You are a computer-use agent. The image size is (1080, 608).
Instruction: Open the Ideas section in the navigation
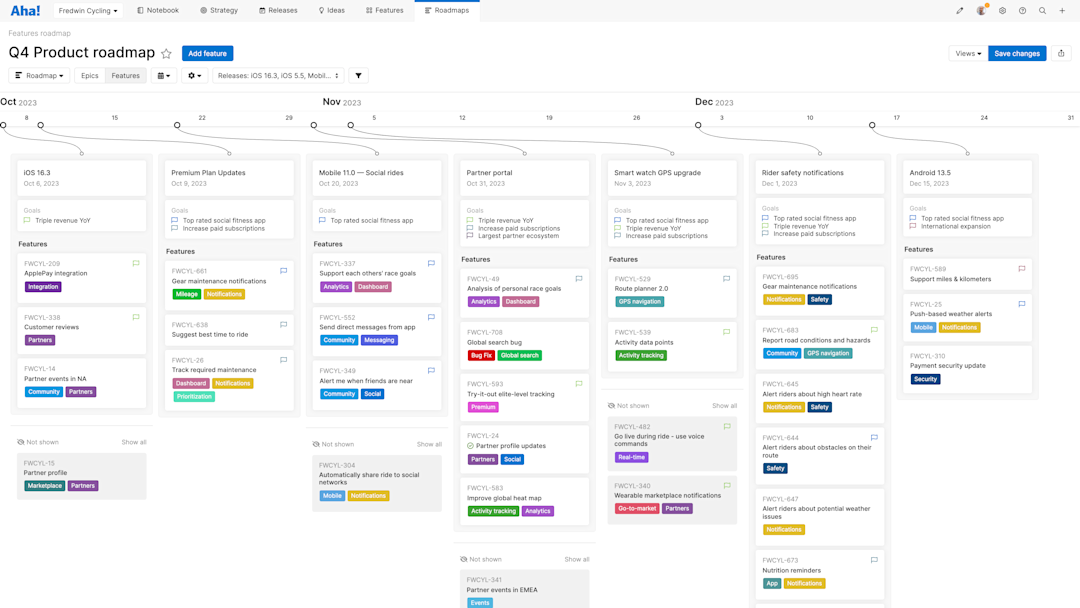[x=330, y=11]
